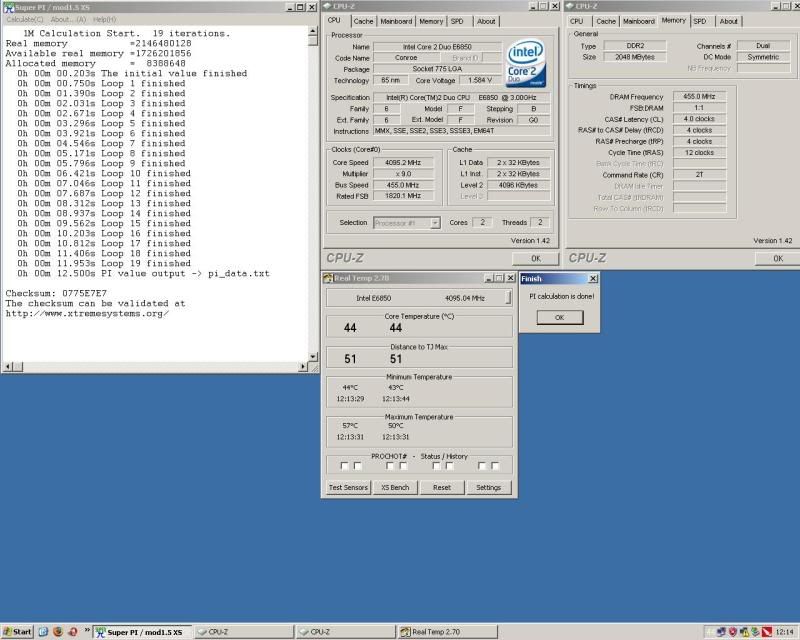
Task: Open the Help(H) menu in Super PI
Action: [x=105, y=19]
